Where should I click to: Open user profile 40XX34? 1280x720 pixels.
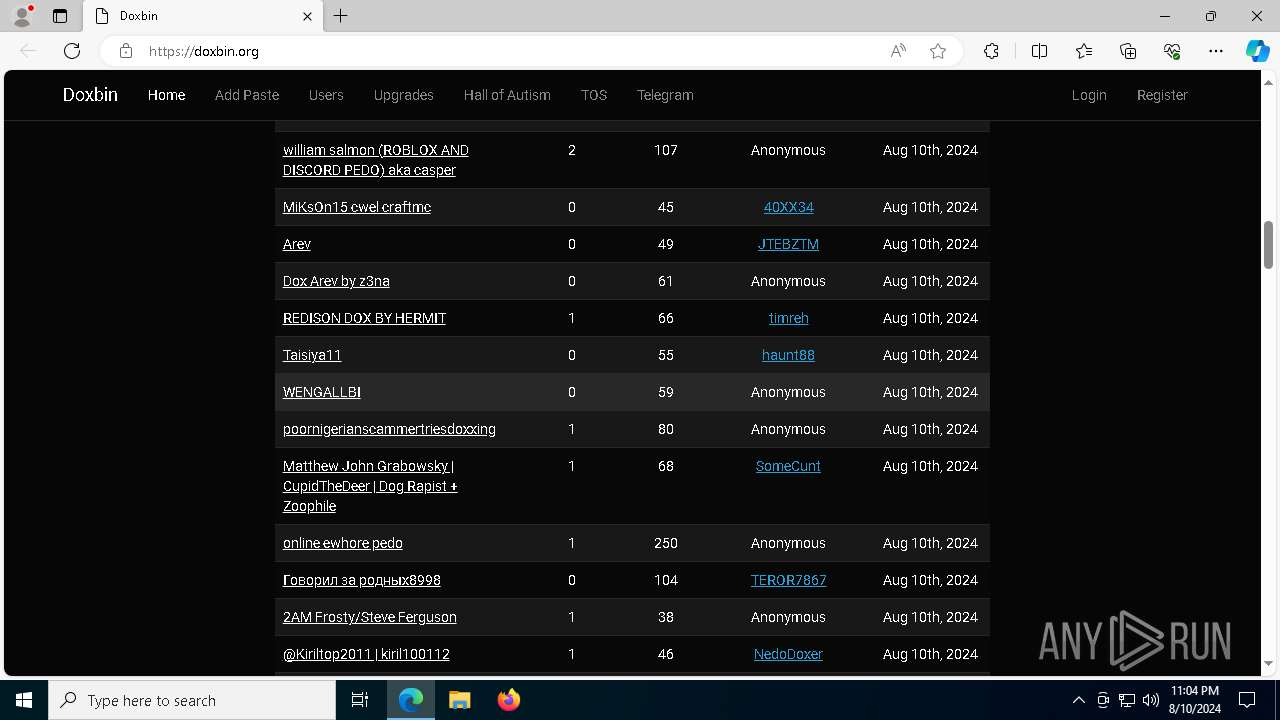point(788,207)
